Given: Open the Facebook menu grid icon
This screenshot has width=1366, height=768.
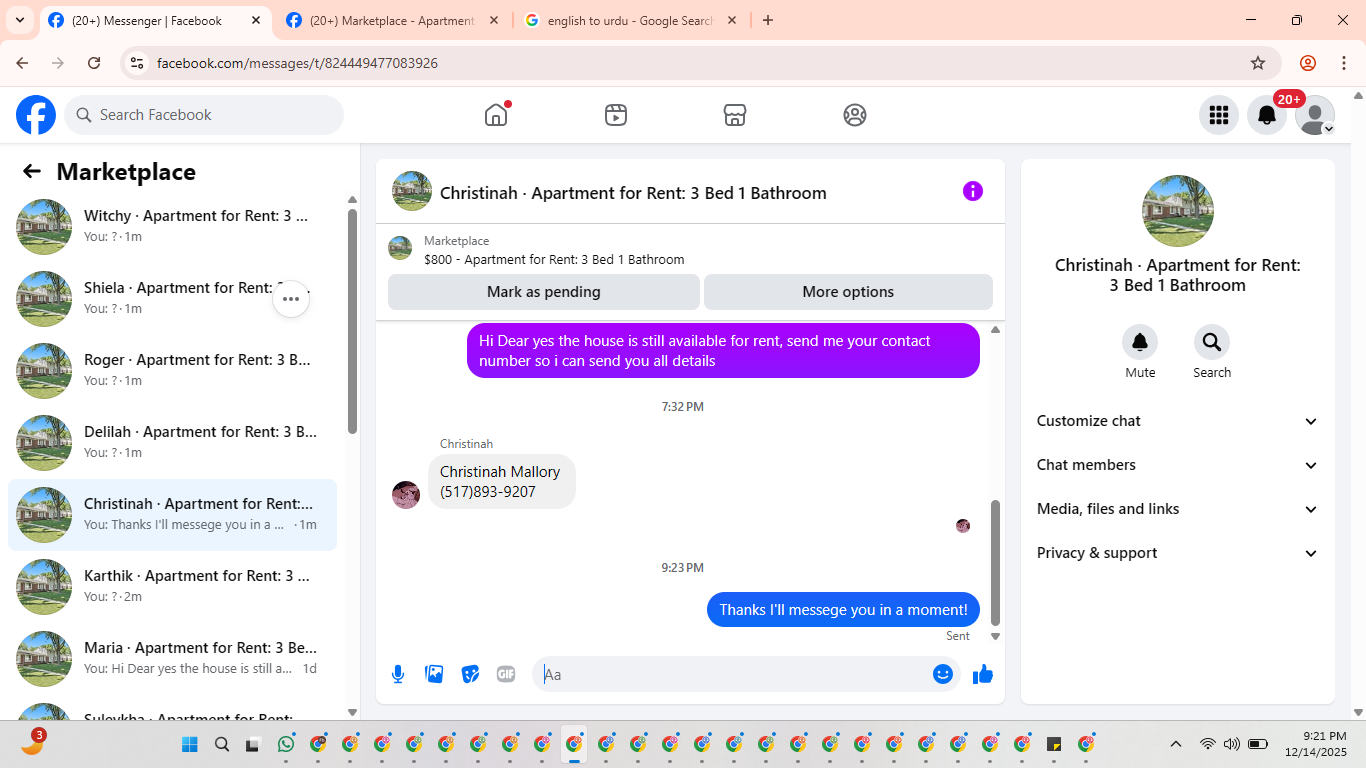Looking at the screenshot, I should tap(1219, 115).
